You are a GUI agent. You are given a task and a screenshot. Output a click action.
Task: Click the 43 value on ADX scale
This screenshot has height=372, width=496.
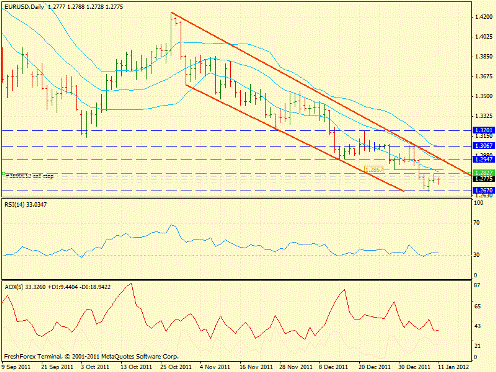coord(477,326)
